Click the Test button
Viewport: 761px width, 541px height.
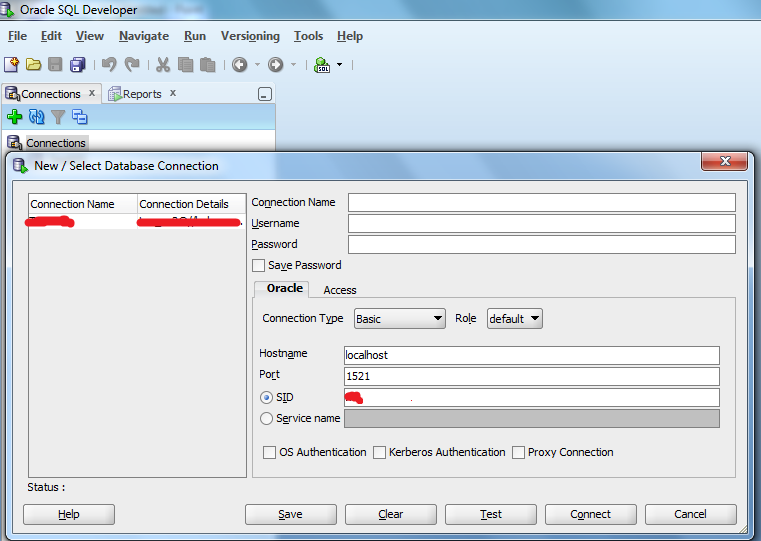pyautogui.click(x=491, y=514)
